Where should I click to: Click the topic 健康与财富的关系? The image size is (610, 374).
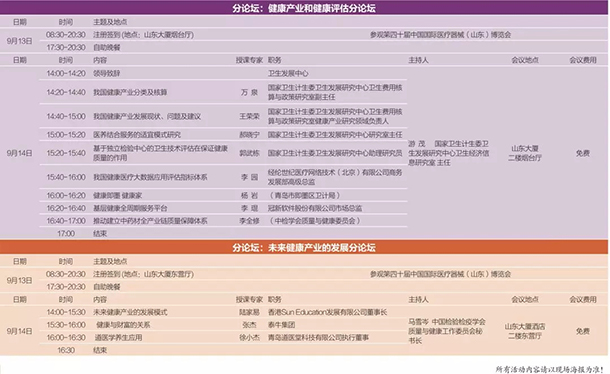point(123,325)
